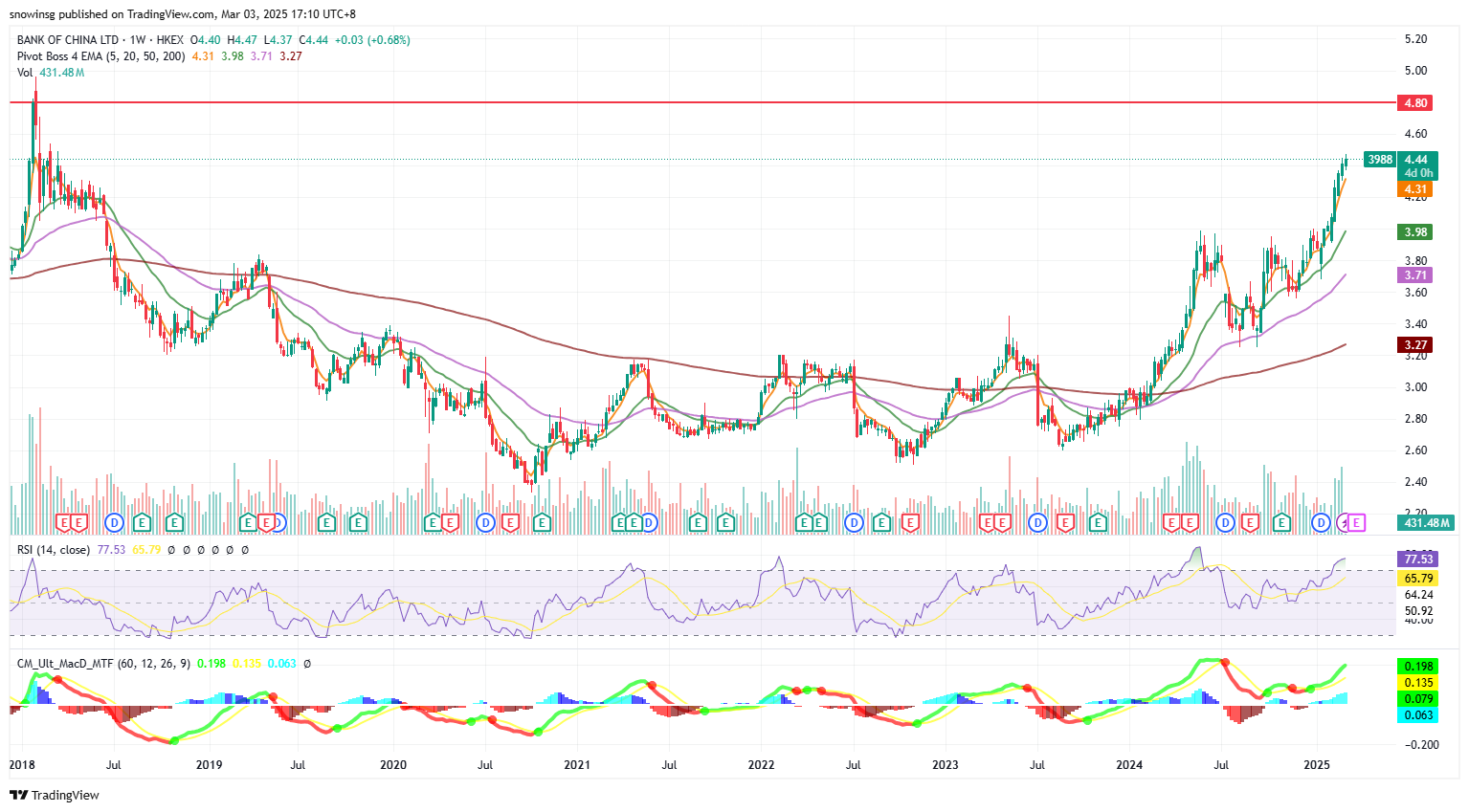Click the cyan 0.063 MACD axis label
Screen dimensions: 1469x812
click(x=1418, y=715)
